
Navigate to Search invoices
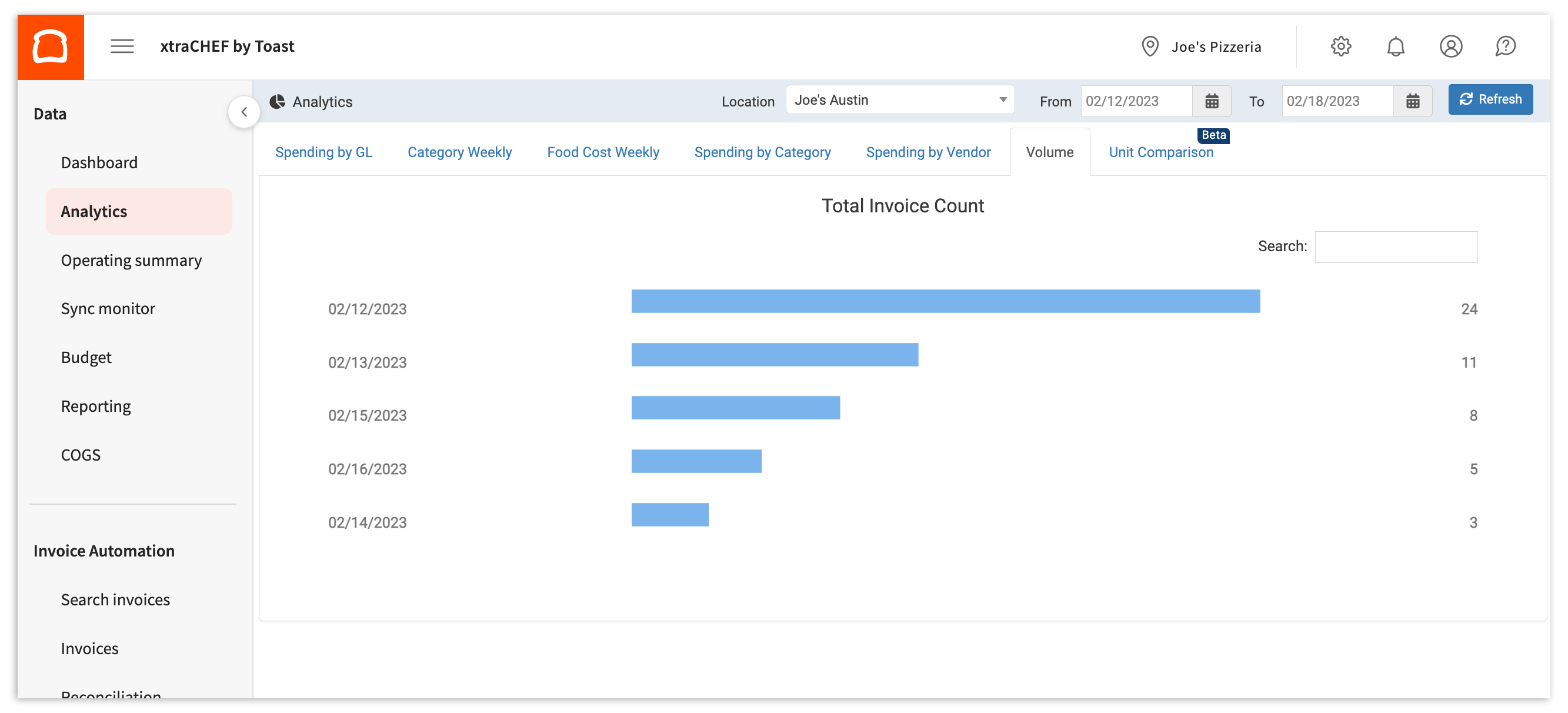(115, 599)
